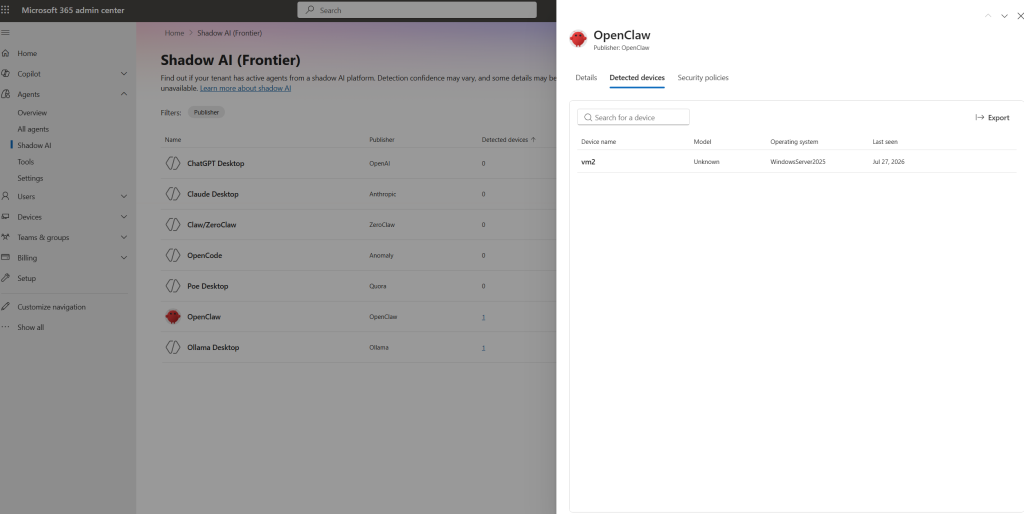Open All agents in sidebar

tap(33, 129)
